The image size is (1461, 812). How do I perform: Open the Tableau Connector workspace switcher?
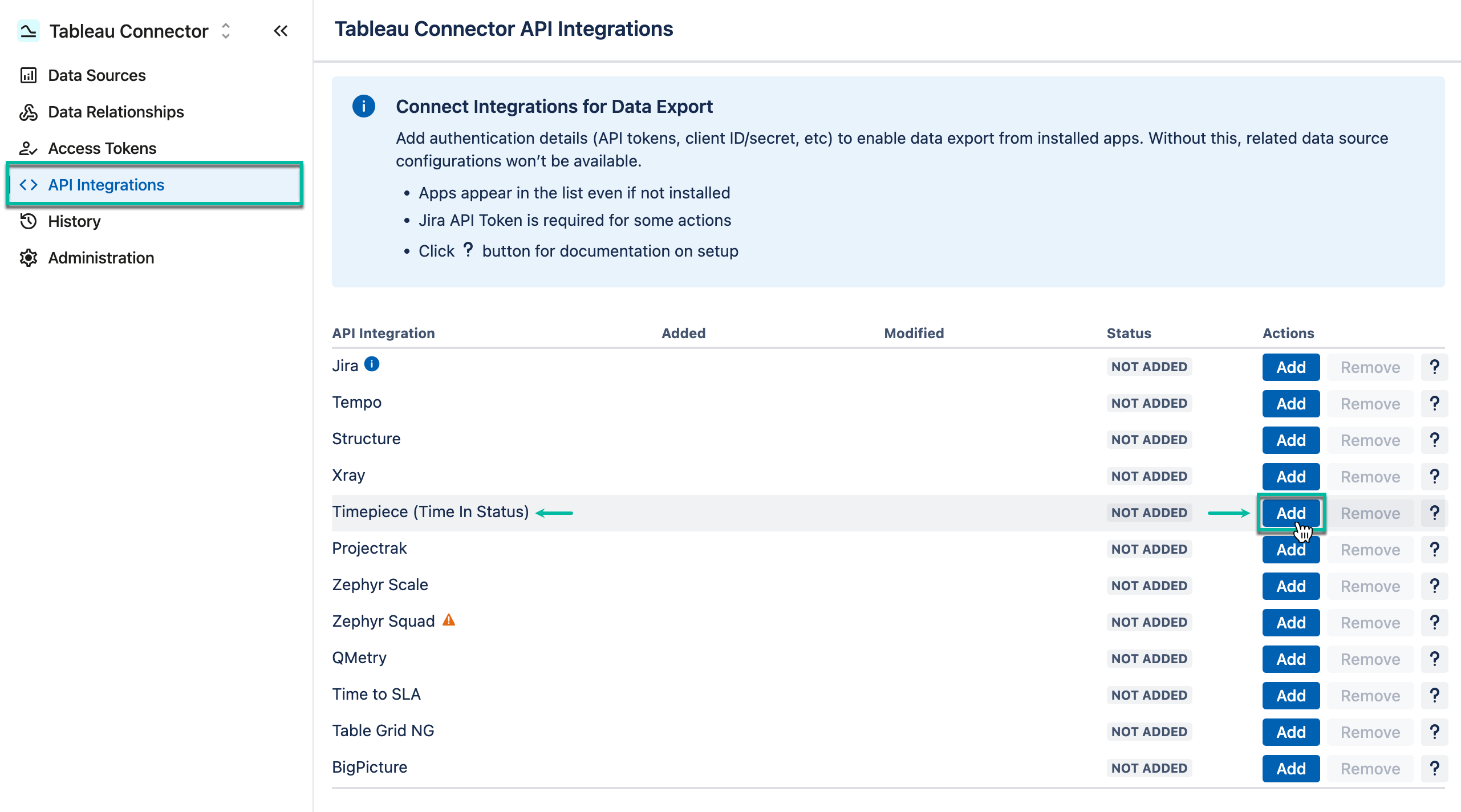(x=225, y=31)
